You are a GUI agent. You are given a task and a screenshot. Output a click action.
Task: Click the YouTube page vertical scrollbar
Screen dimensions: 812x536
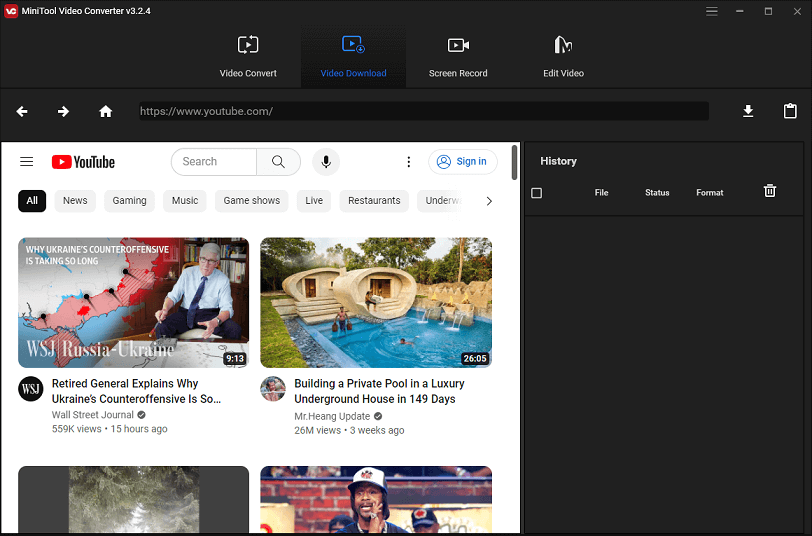point(514,163)
